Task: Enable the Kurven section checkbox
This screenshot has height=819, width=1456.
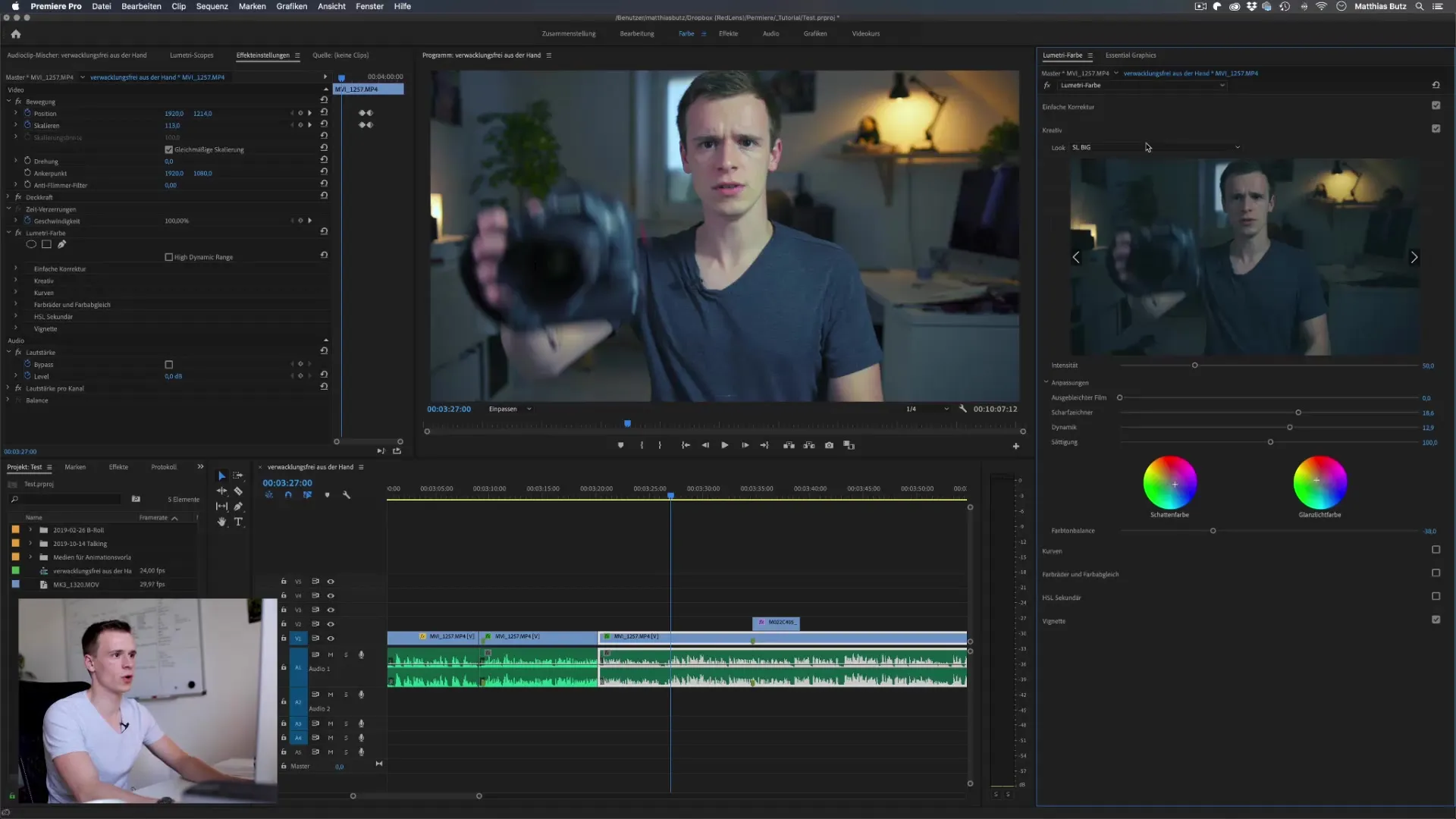Action: (1436, 550)
